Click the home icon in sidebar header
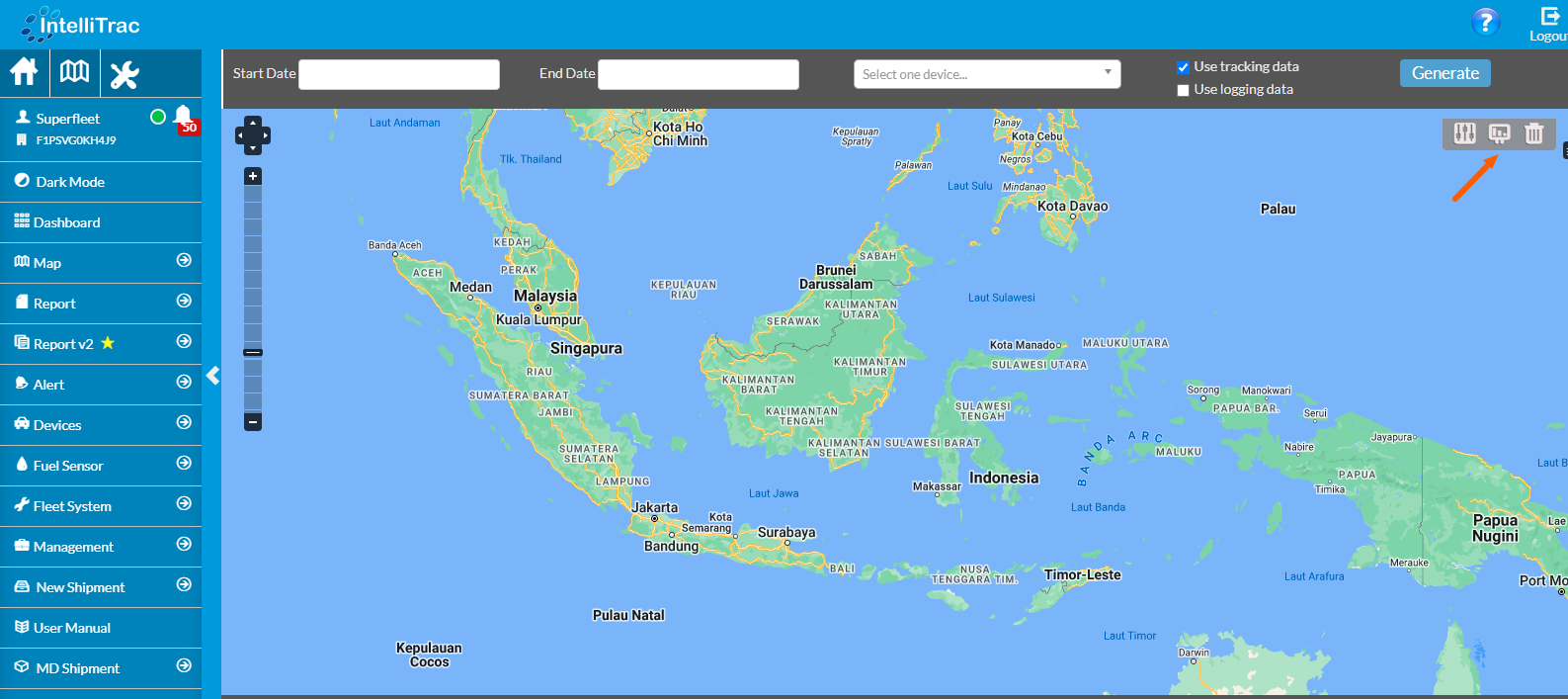 pyautogui.click(x=24, y=72)
